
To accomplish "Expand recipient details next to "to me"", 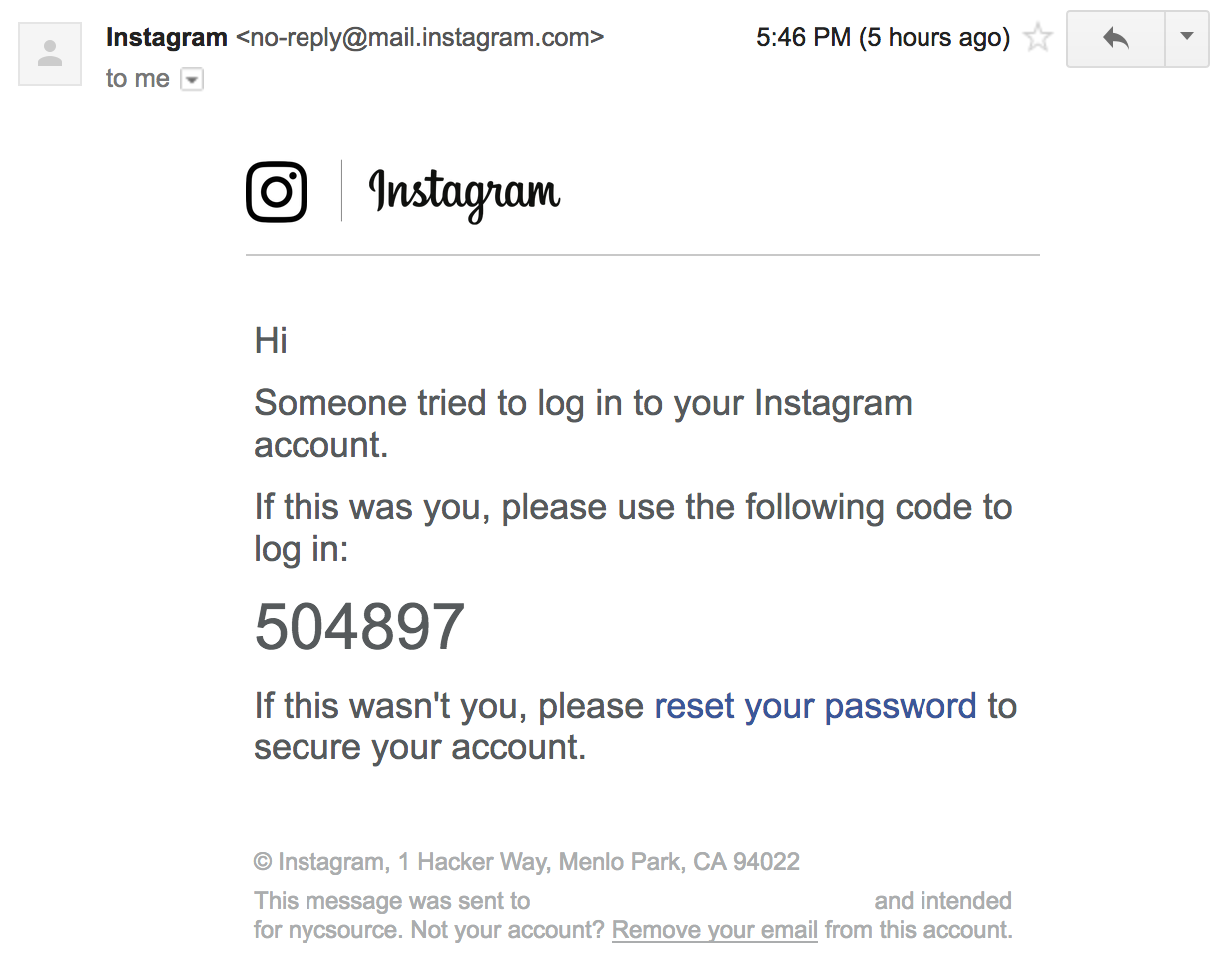I will coord(192,80).
